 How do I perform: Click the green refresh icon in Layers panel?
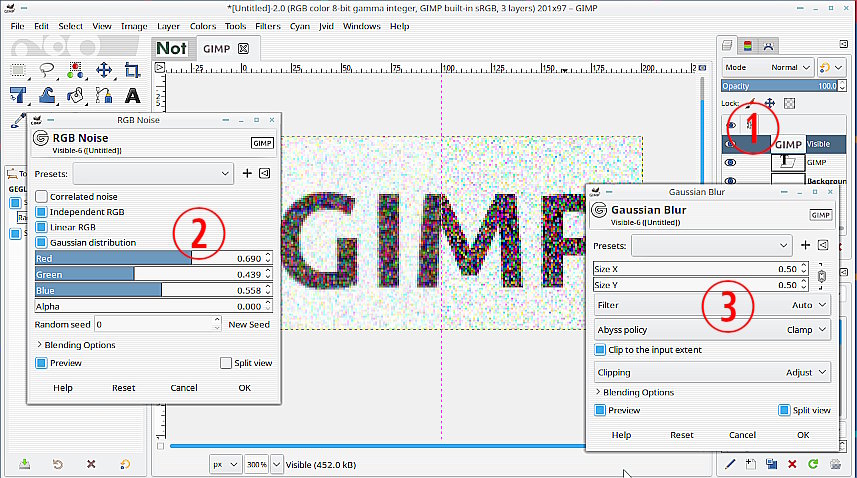coord(813,464)
